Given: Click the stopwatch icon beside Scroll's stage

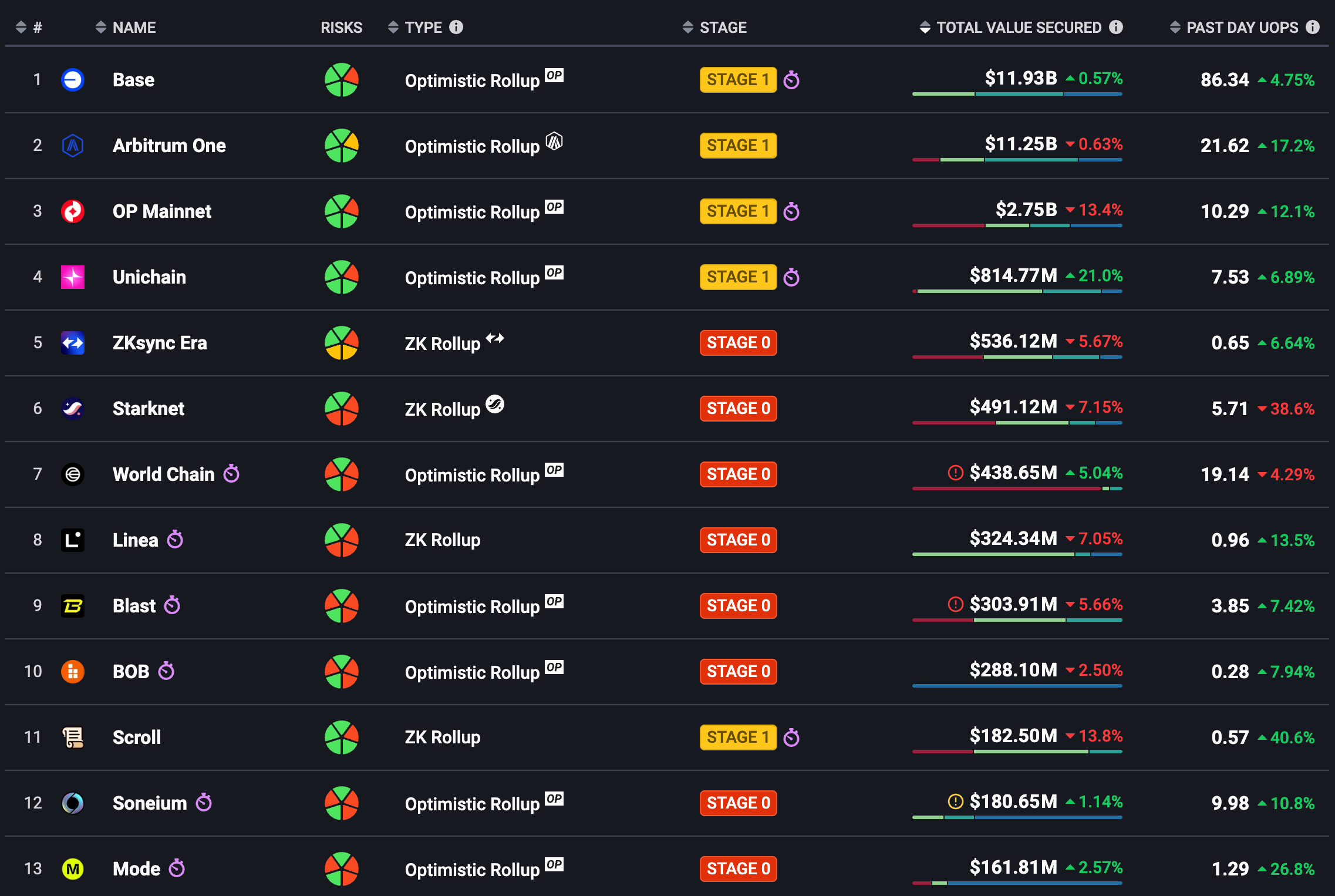Looking at the screenshot, I should (791, 737).
